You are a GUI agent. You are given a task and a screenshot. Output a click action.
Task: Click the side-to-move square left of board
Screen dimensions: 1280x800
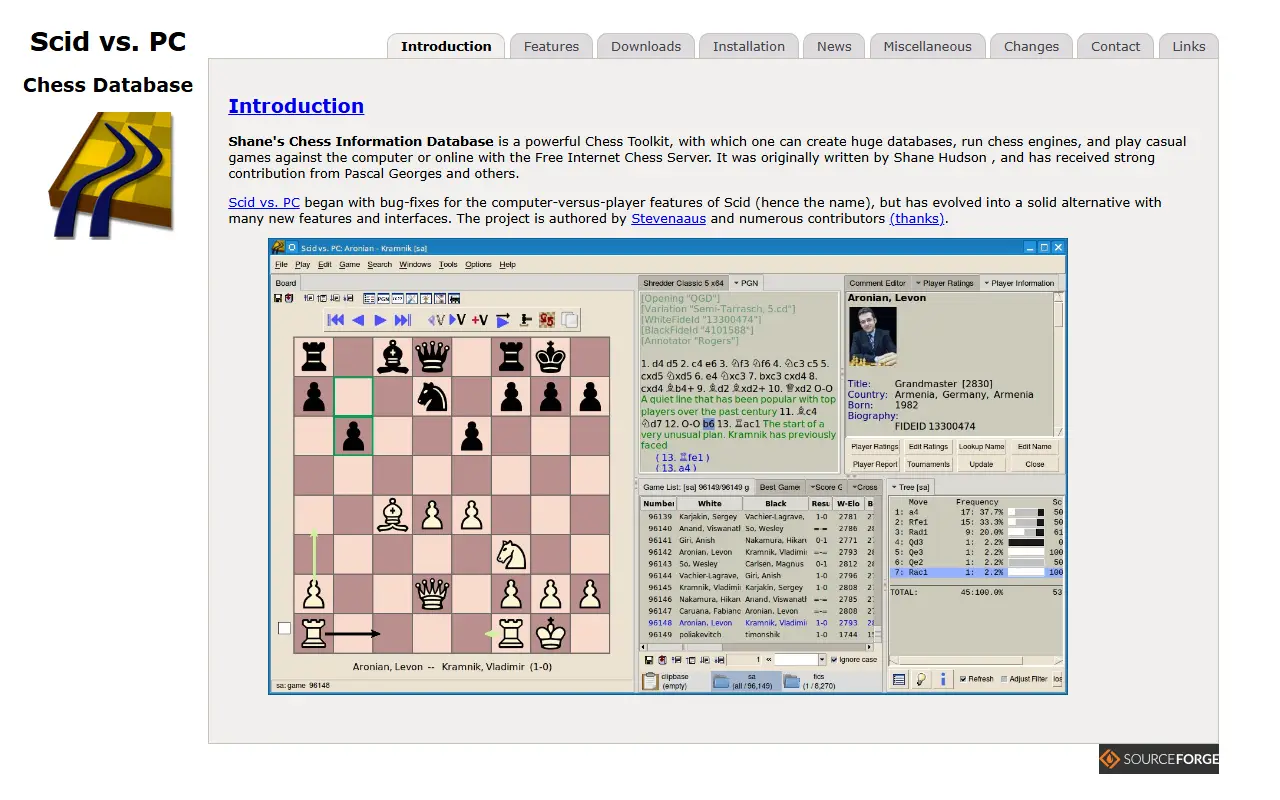284,628
